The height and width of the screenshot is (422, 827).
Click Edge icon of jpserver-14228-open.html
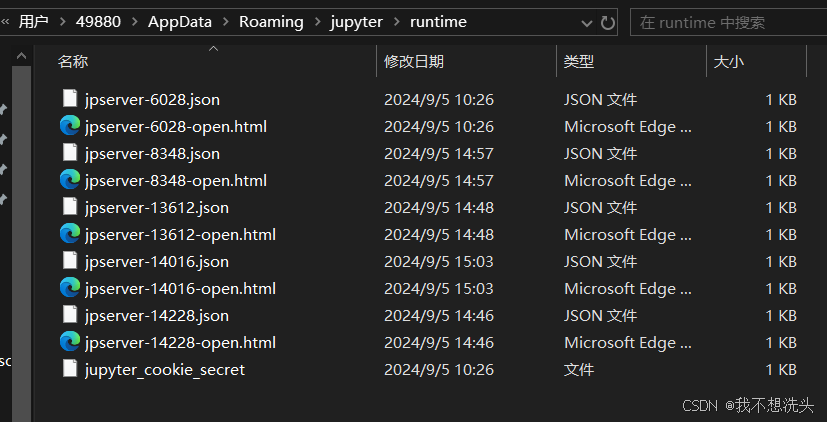[70, 342]
